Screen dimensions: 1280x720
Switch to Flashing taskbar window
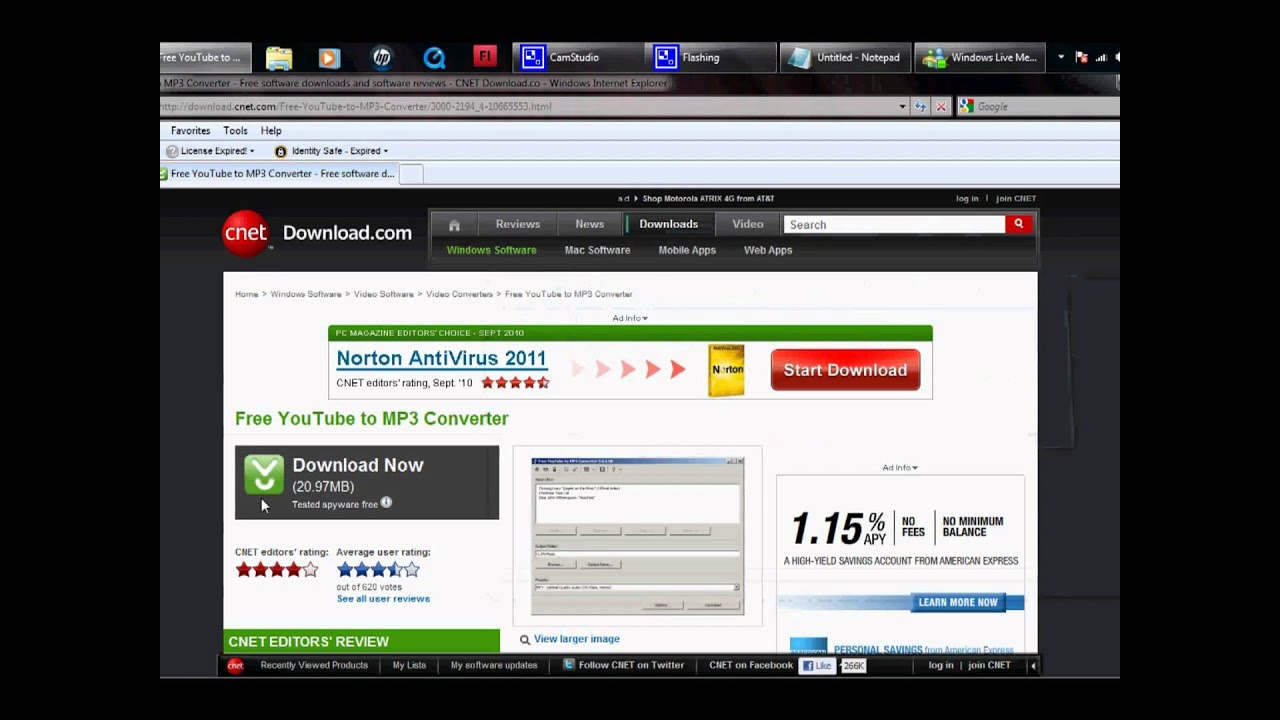pyautogui.click(x=711, y=57)
